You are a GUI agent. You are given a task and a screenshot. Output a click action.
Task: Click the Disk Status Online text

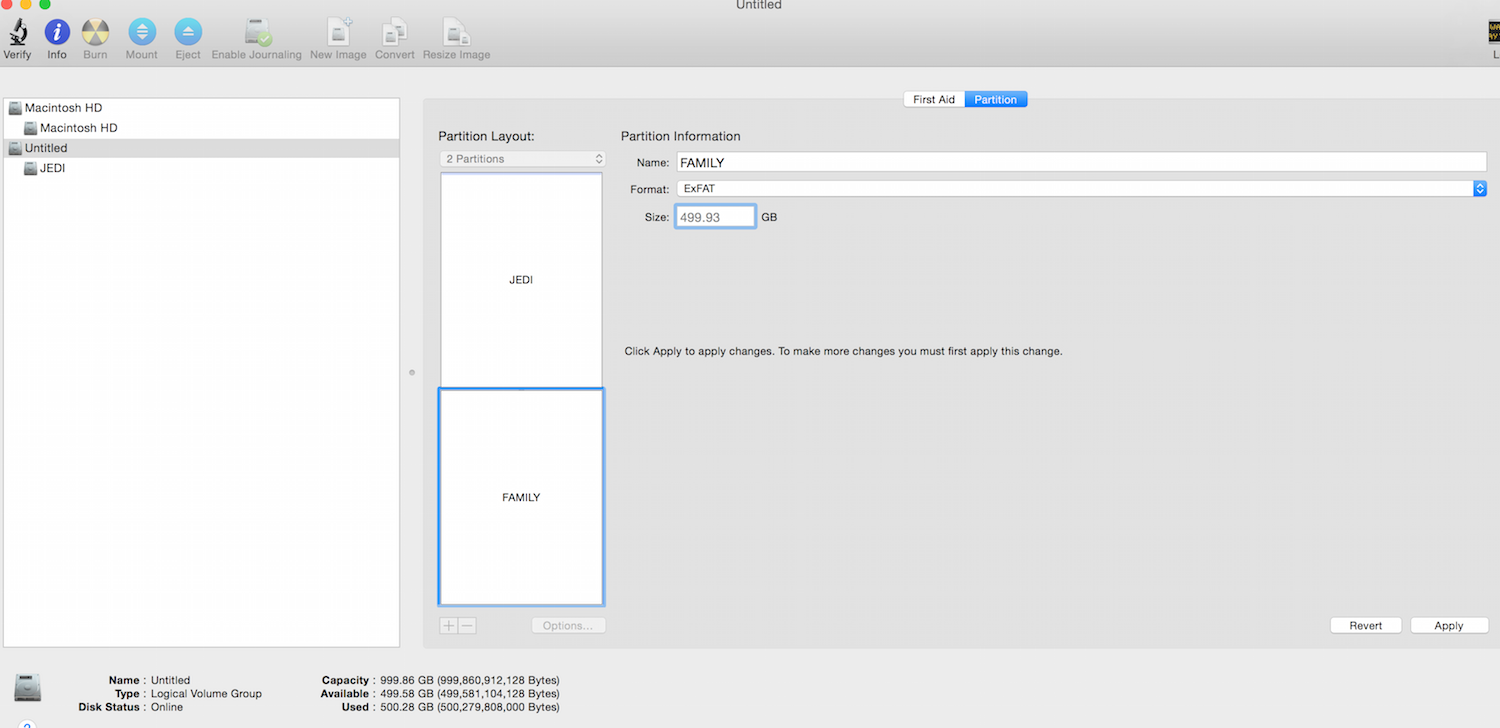click(167, 707)
